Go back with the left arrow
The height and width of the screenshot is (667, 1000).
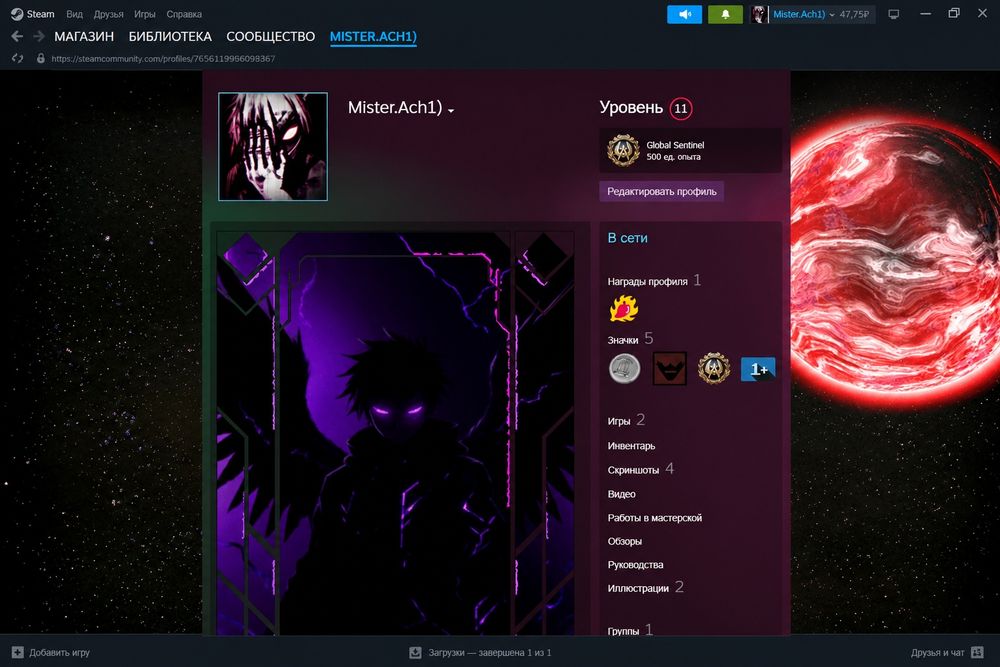coord(17,36)
